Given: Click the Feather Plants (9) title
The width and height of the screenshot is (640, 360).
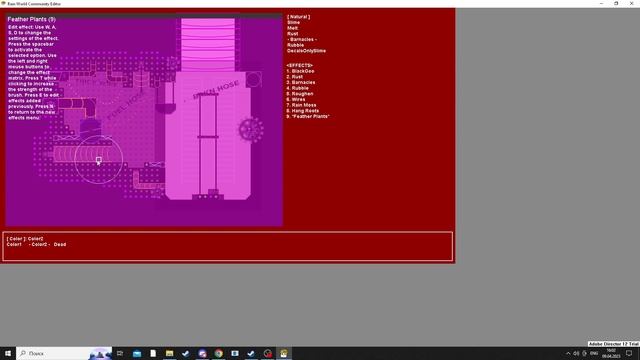Looking at the screenshot, I should 31,19.
